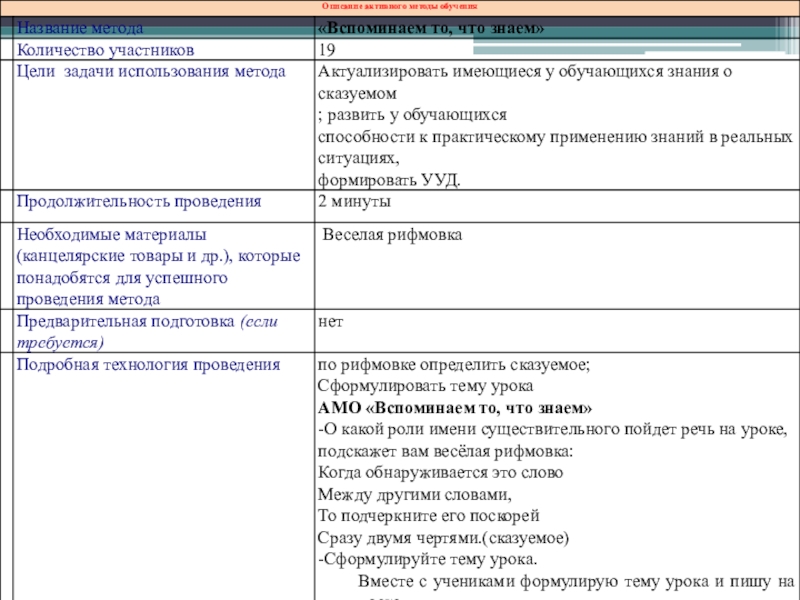The image size is (800, 600).
Task: Select 'Продолжительность проведения' label
Action: [139, 202]
